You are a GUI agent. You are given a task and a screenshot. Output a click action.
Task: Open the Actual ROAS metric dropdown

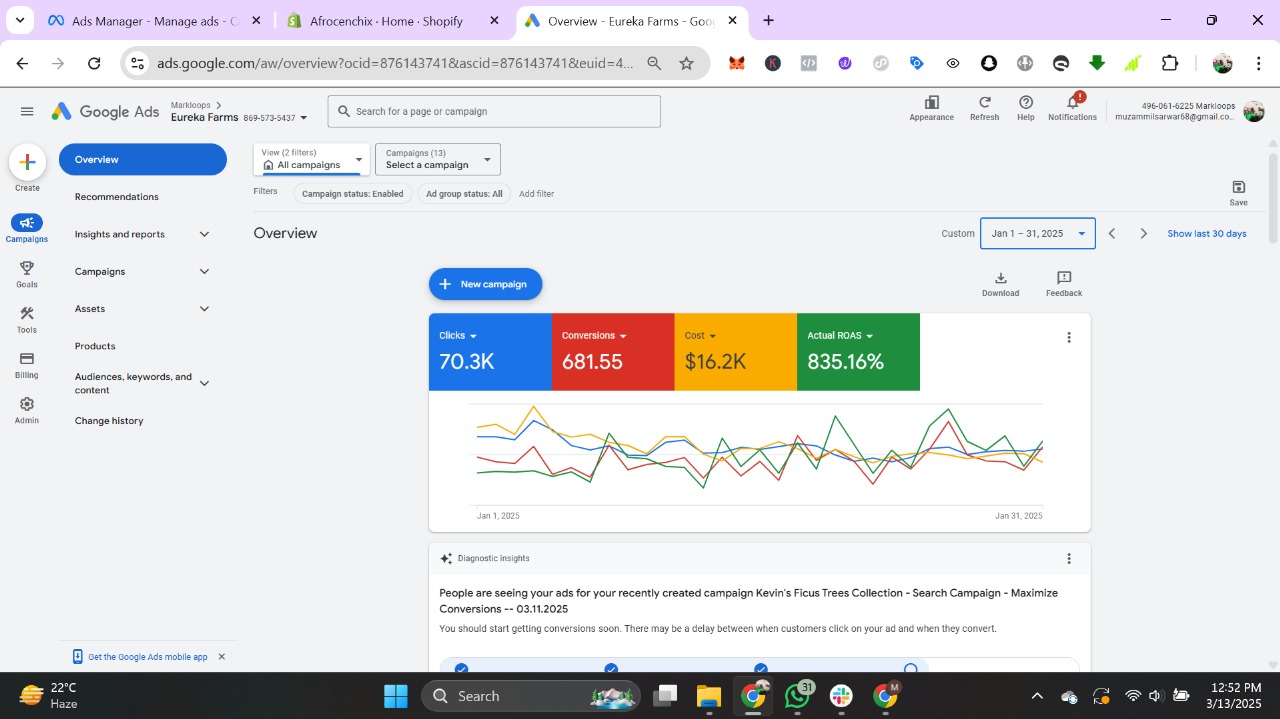click(841, 336)
